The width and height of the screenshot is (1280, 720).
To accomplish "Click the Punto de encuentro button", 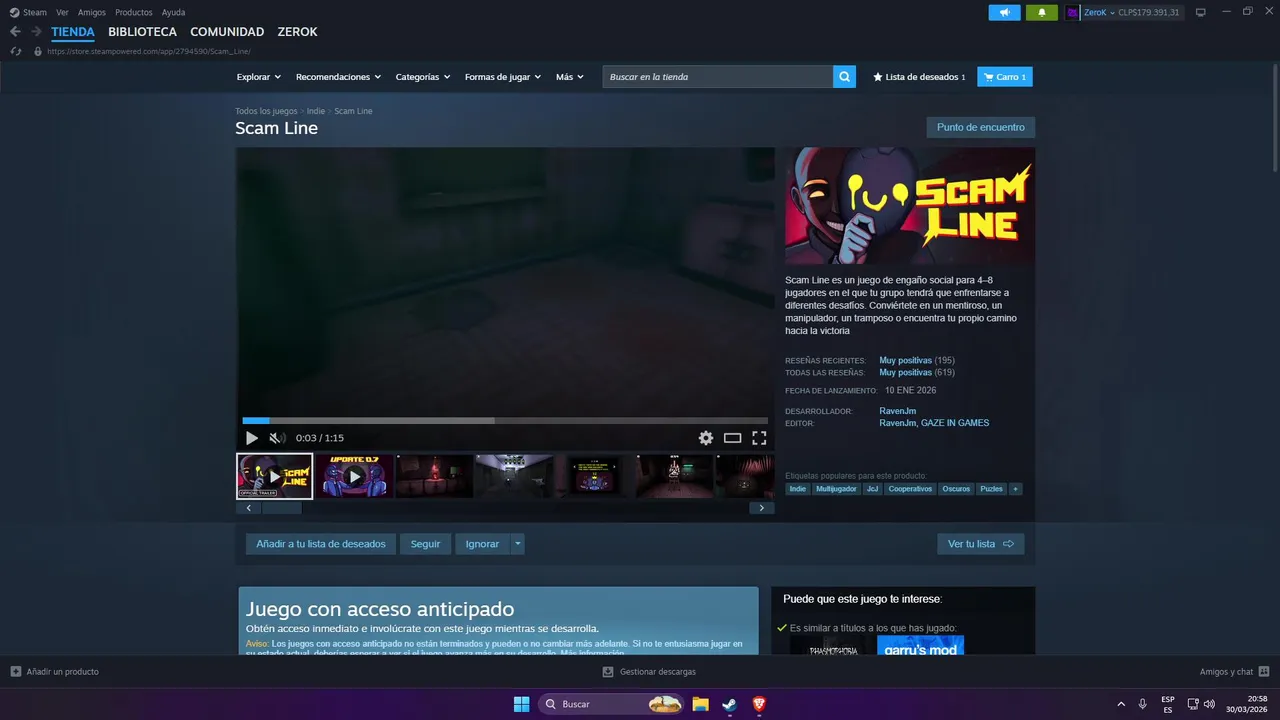I will pyautogui.click(x=981, y=128).
